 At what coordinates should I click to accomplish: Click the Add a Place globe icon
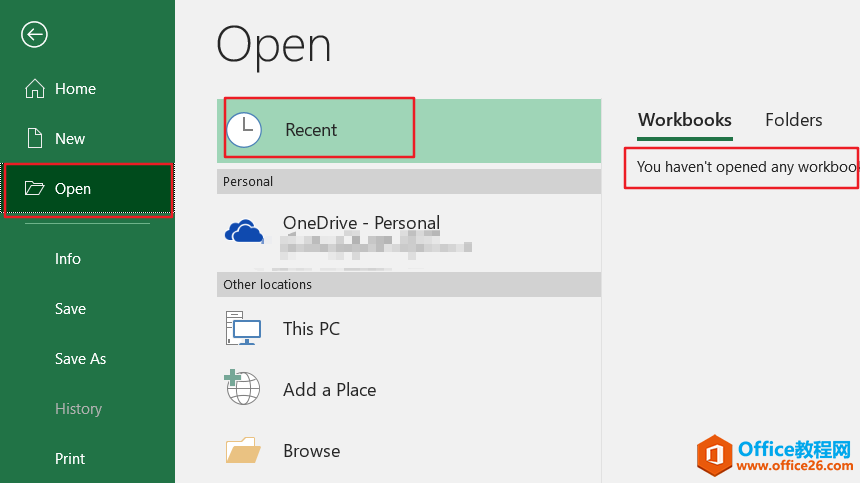[x=243, y=388]
